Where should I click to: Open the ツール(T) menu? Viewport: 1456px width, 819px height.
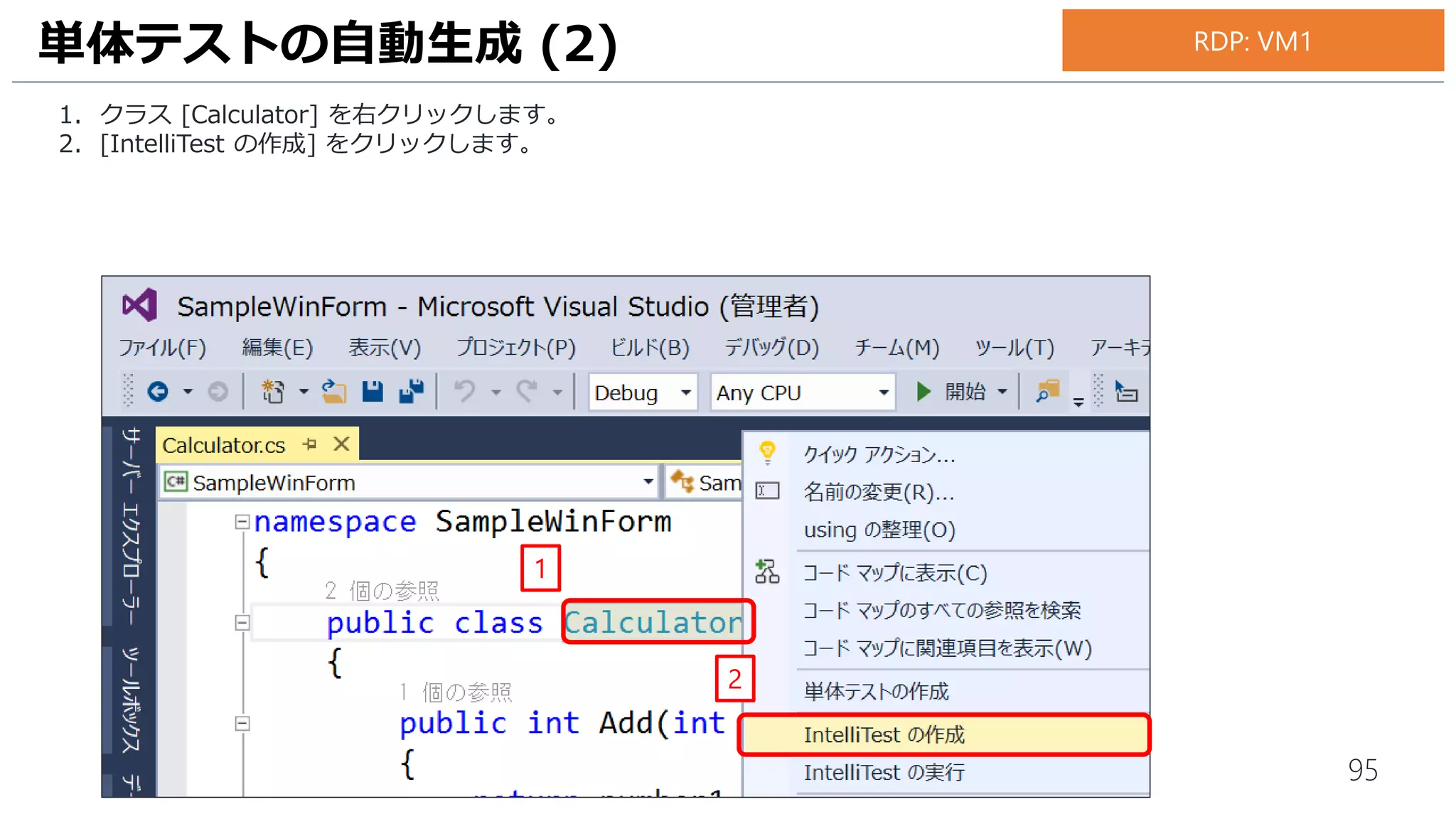point(1015,348)
